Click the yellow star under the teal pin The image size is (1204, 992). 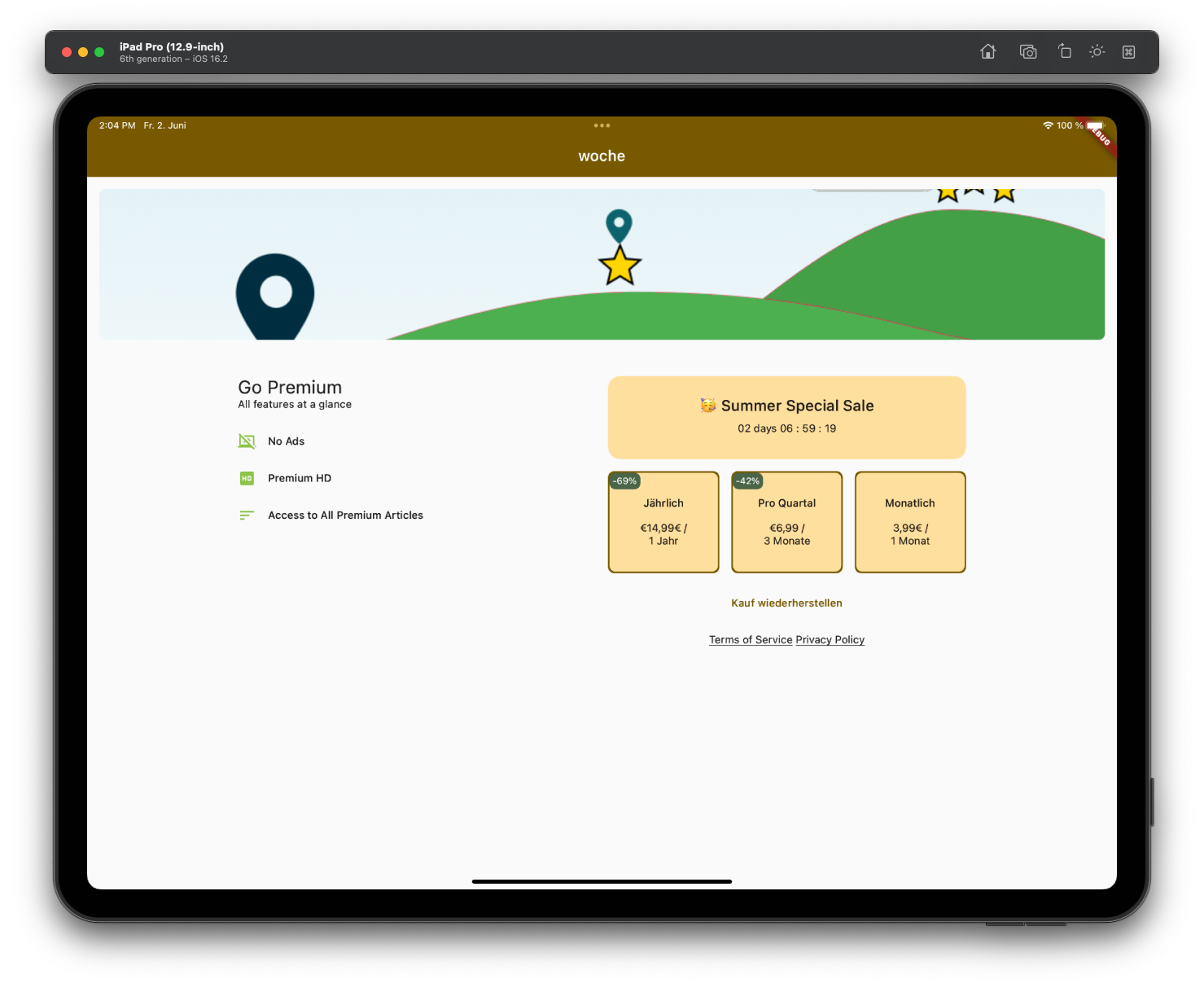(x=620, y=266)
